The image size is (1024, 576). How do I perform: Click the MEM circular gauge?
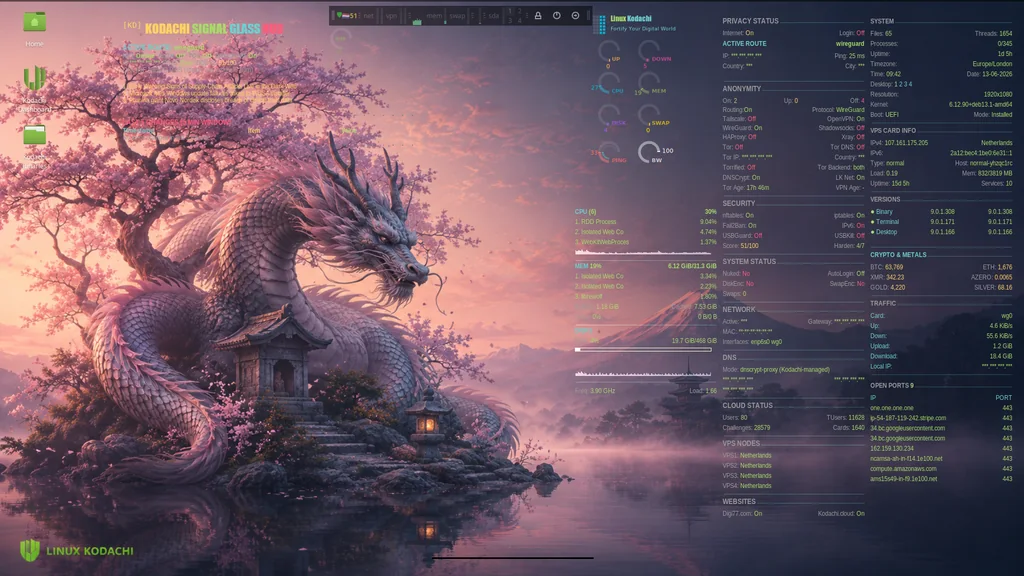coord(650,84)
